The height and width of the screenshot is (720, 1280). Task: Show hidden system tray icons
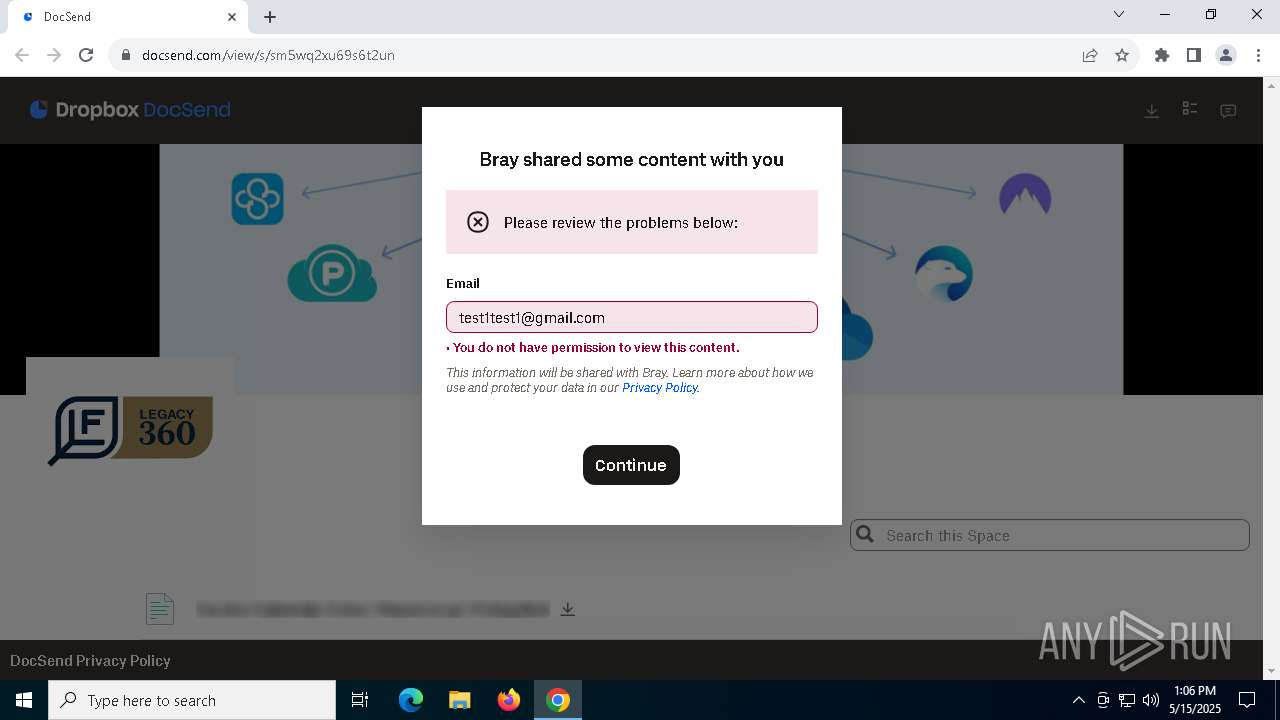1078,700
